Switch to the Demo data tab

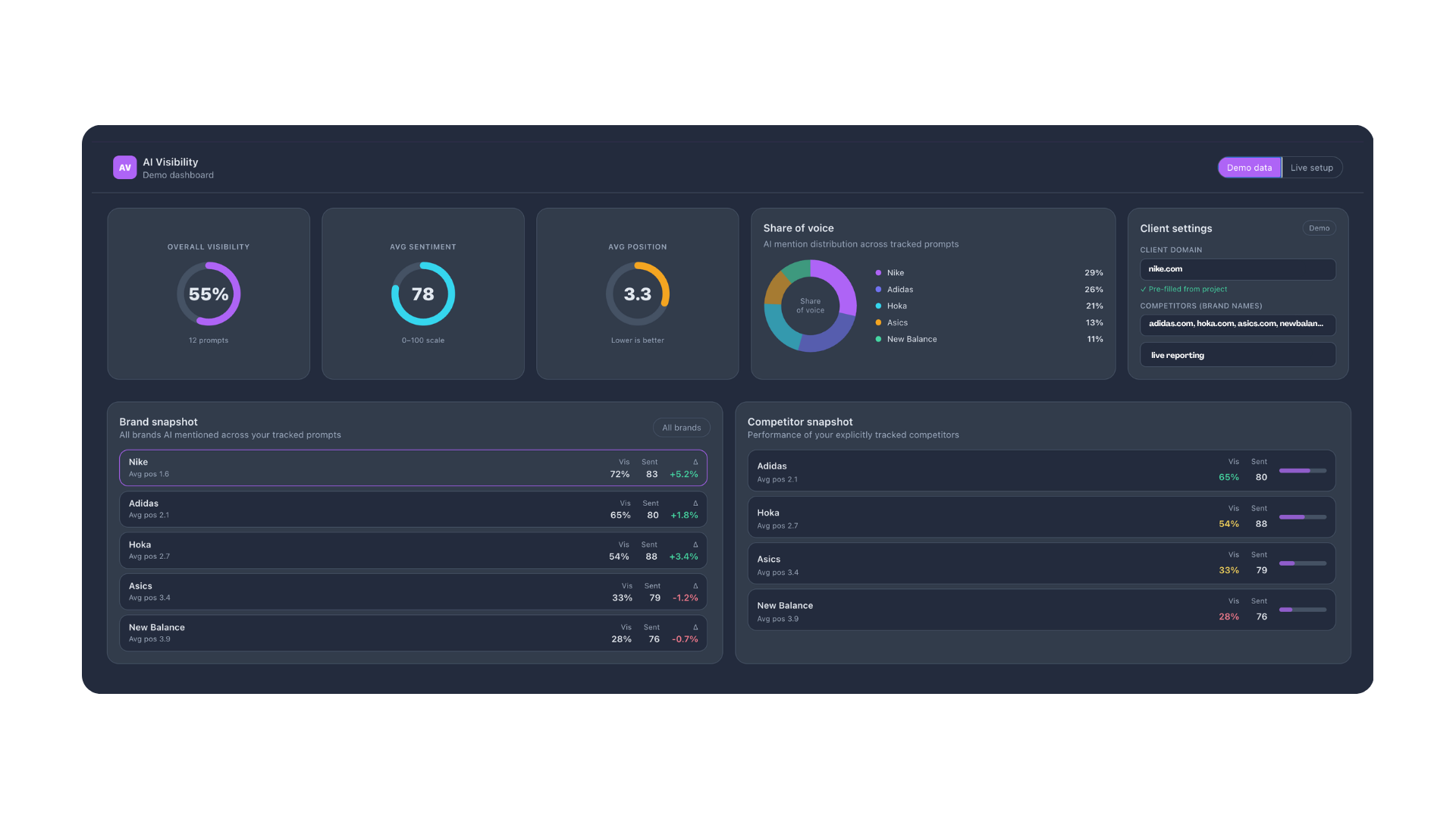(x=1249, y=168)
